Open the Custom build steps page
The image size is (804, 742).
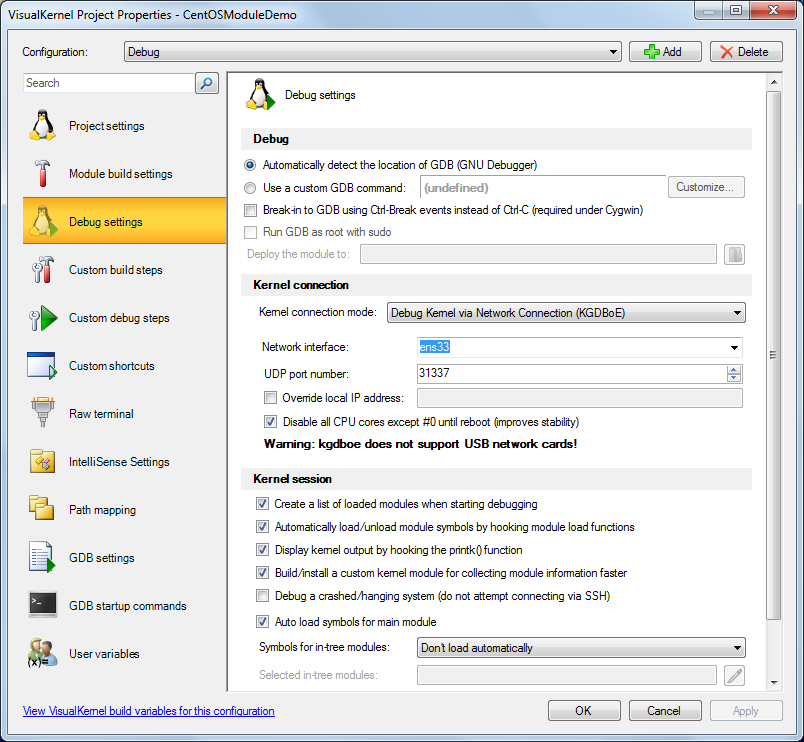click(x=124, y=270)
